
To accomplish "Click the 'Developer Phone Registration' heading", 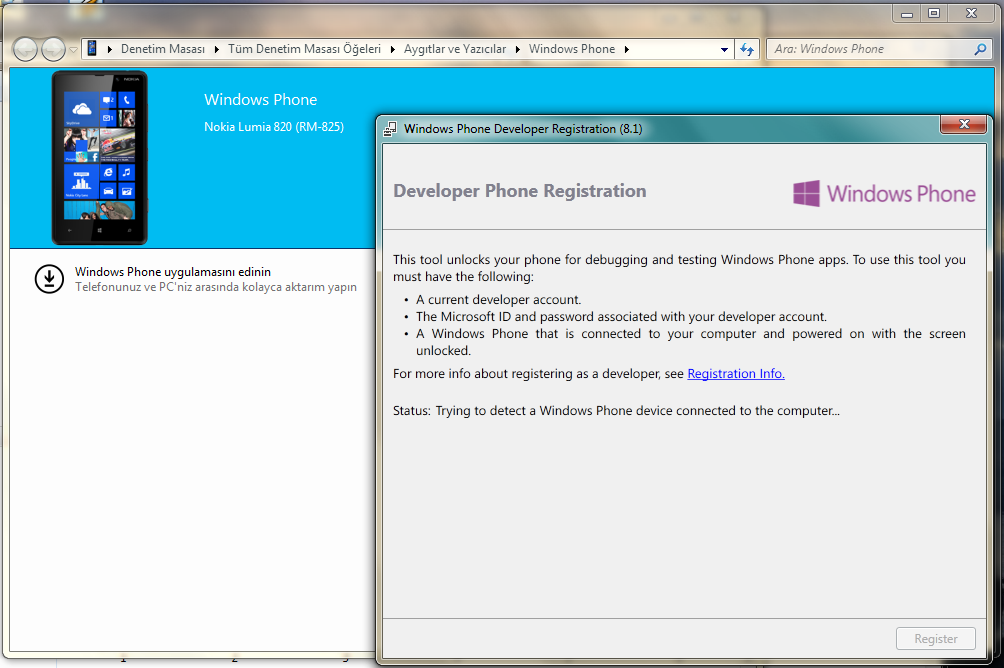I will [x=520, y=191].
